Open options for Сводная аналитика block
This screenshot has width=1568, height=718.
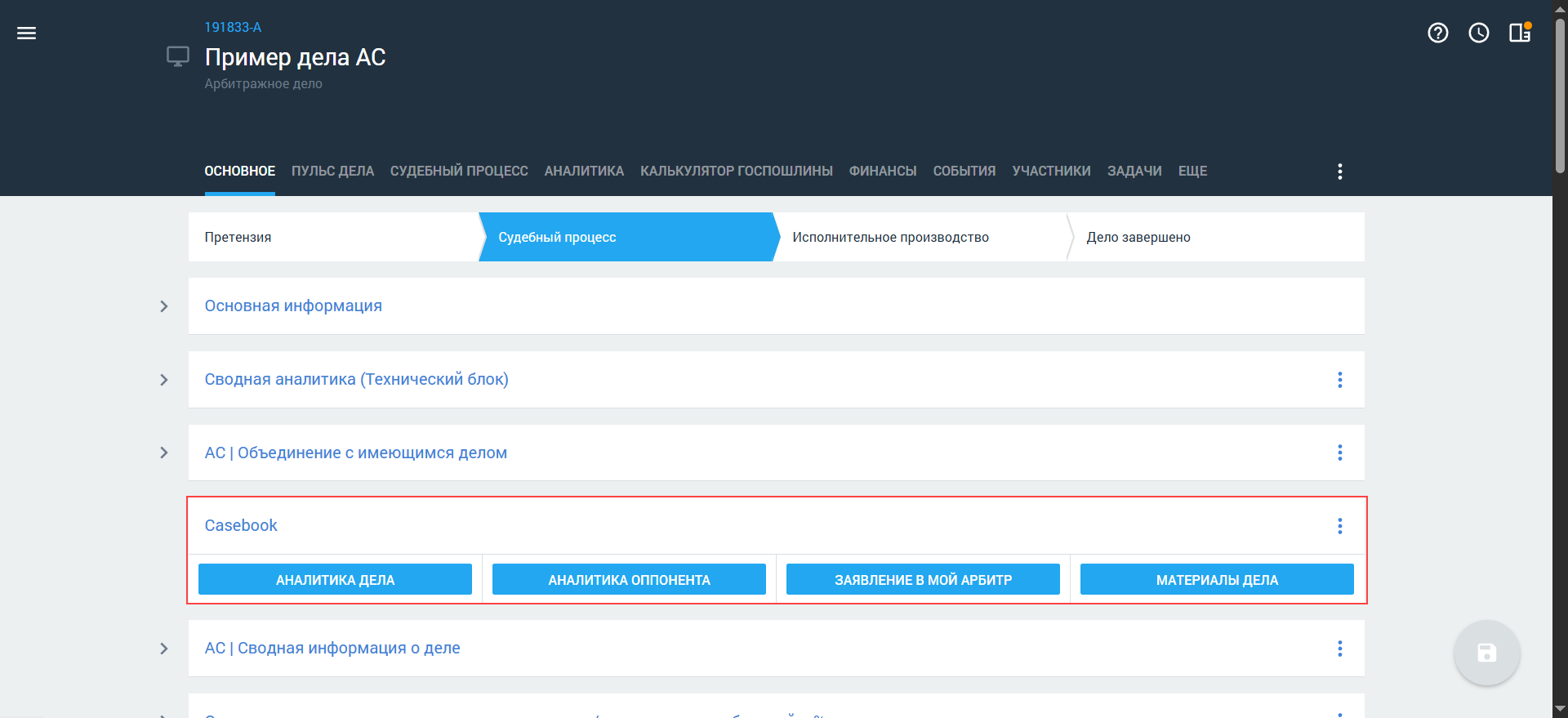pyautogui.click(x=1339, y=380)
